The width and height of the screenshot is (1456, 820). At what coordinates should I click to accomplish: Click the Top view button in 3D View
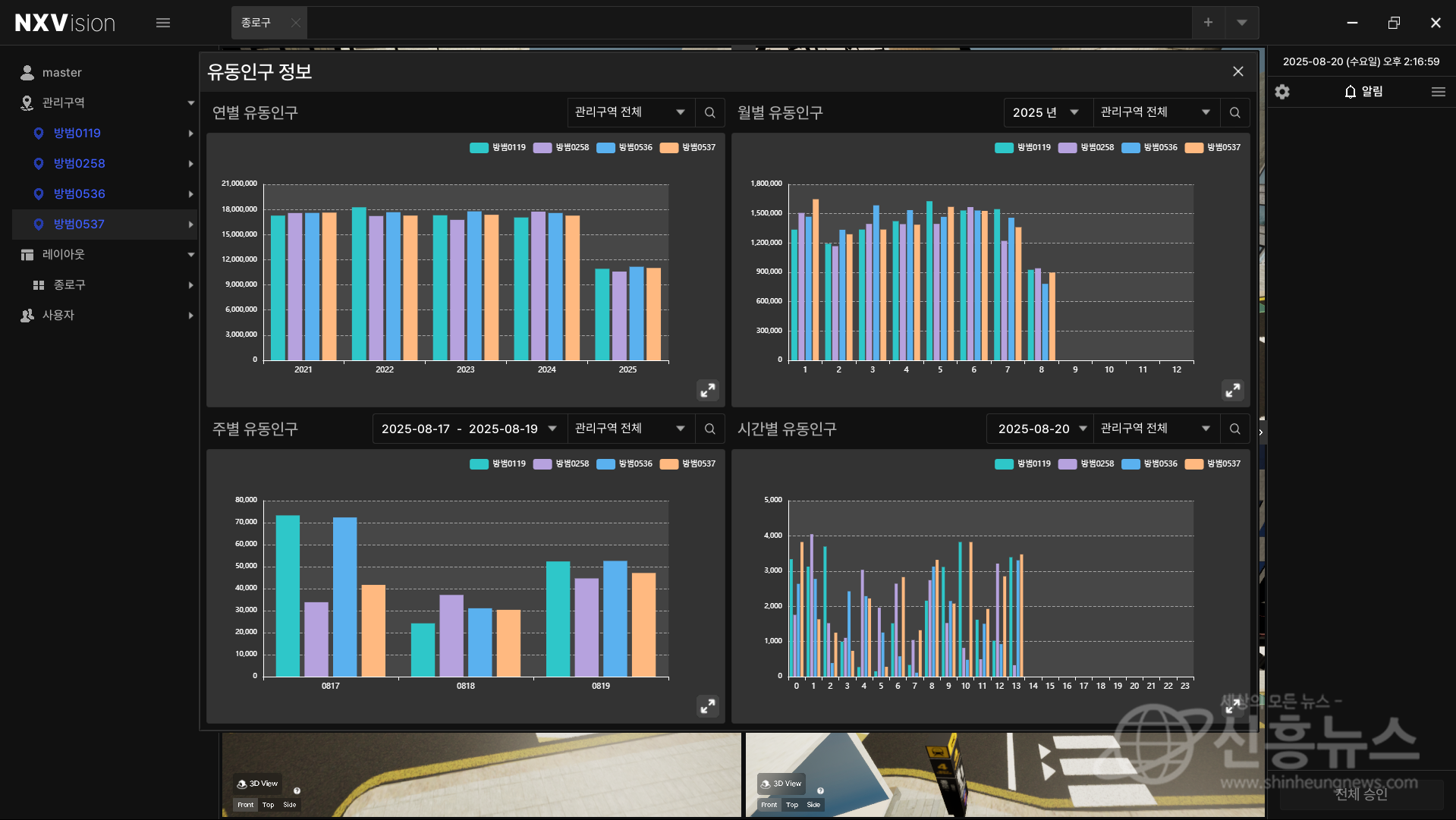point(268,805)
